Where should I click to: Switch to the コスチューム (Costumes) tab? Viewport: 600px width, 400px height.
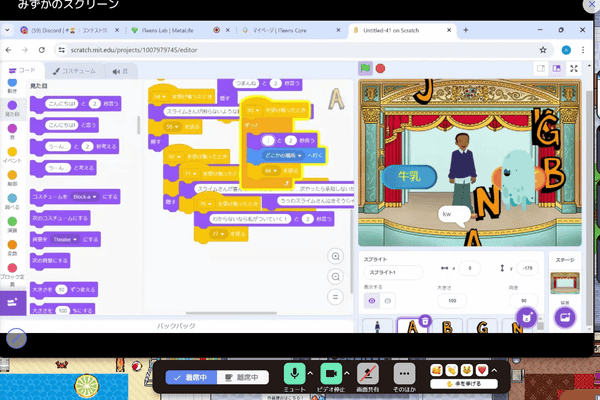point(75,71)
